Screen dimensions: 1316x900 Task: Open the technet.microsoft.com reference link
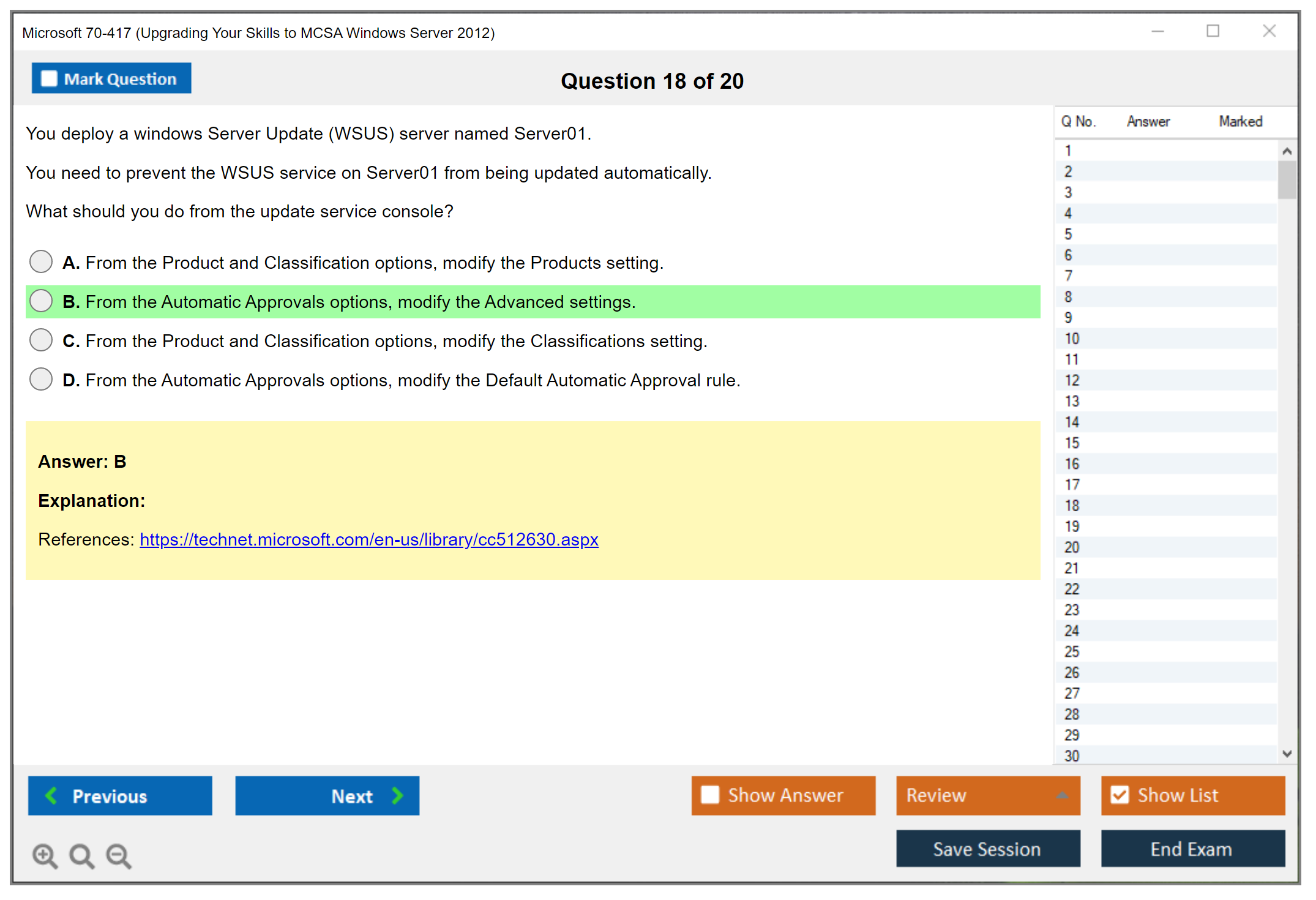pyautogui.click(x=368, y=539)
